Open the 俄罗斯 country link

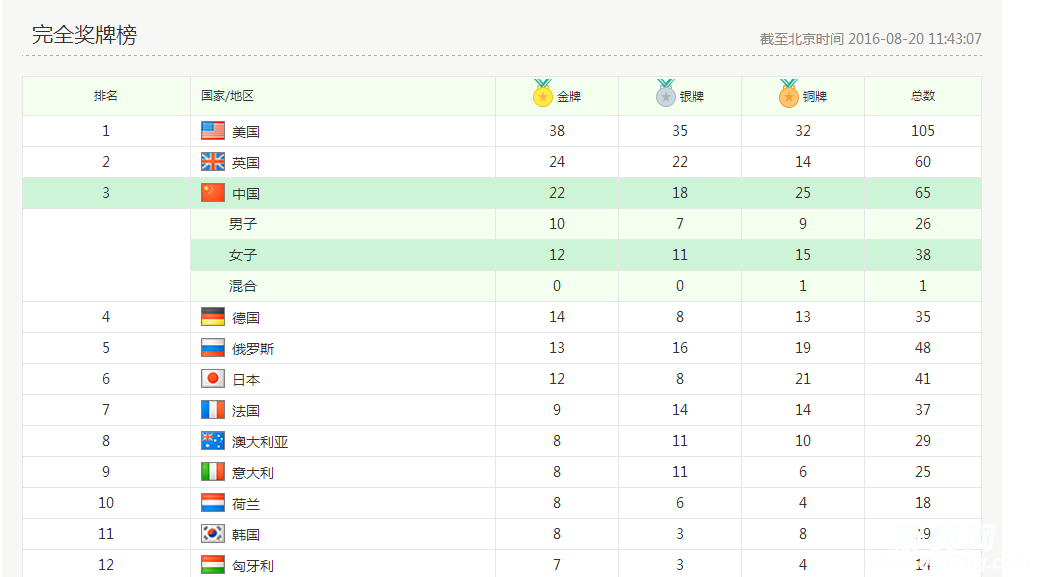coord(253,349)
